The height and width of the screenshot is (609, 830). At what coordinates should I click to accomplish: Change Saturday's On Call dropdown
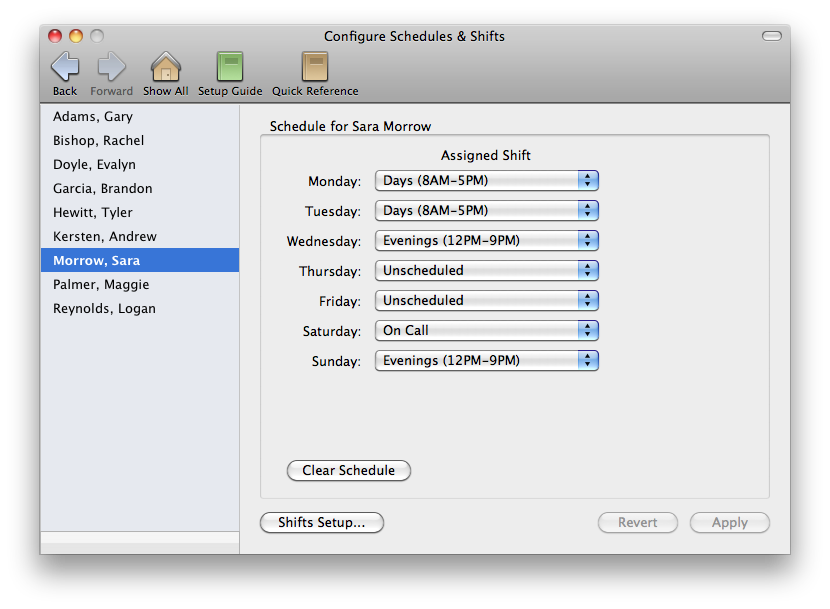486,331
